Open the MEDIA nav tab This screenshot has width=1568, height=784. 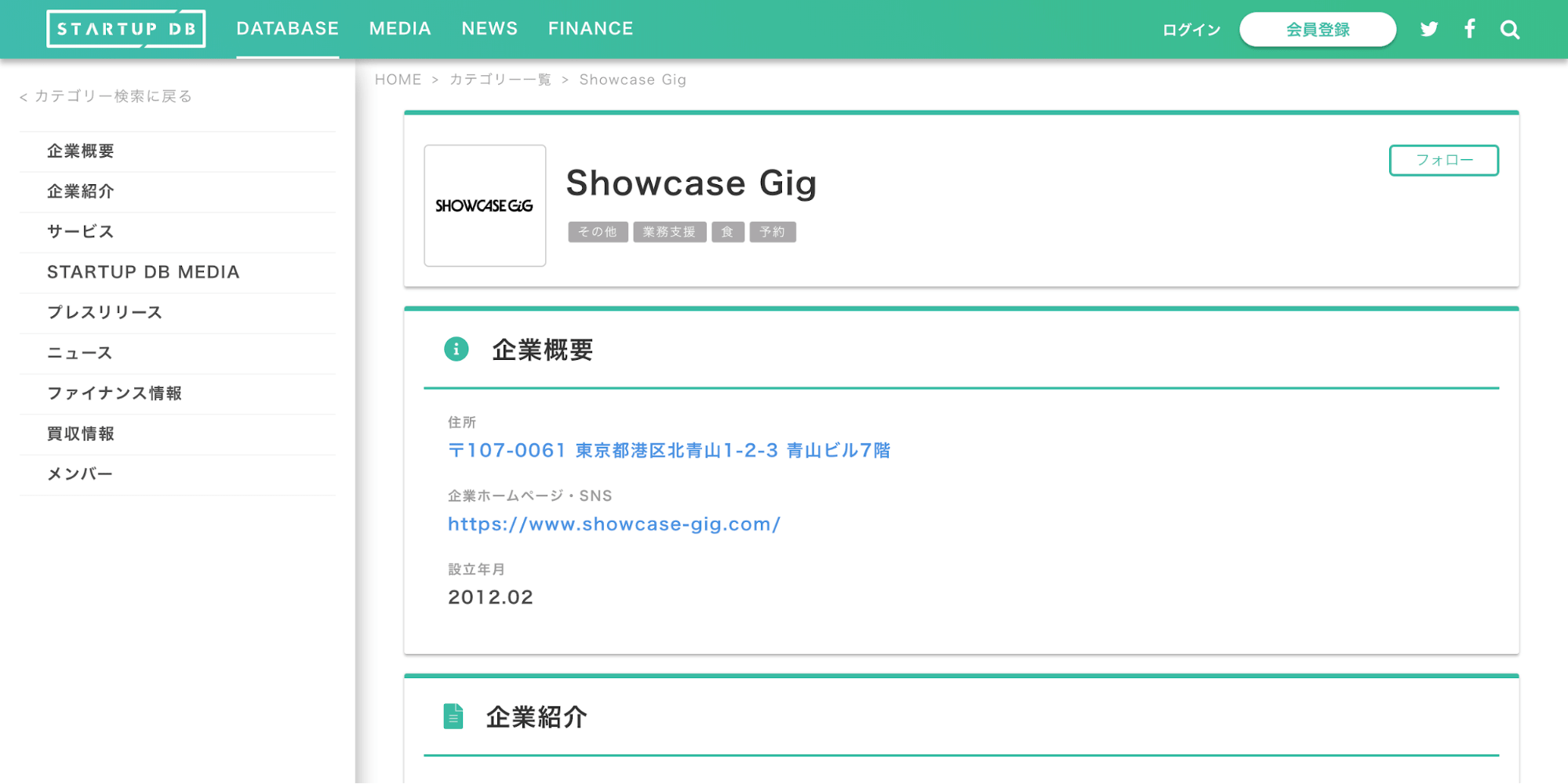tap(400, 29)
